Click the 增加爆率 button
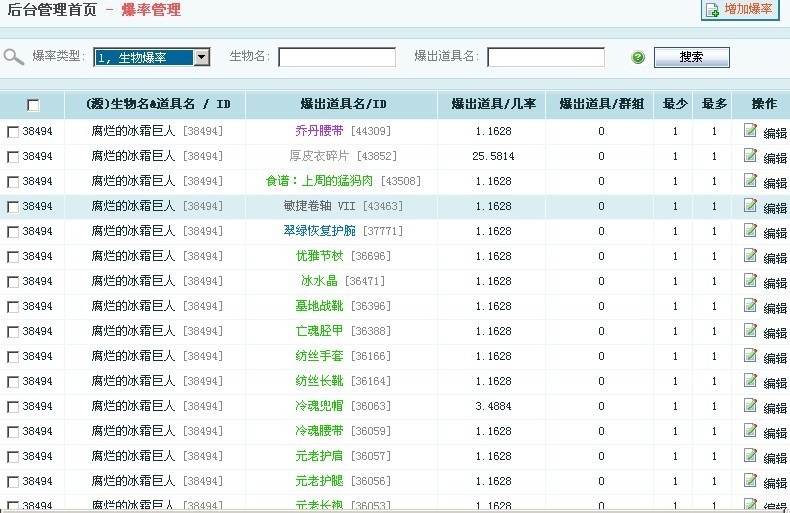Screen dimensions: 790x513 [740, 9]
